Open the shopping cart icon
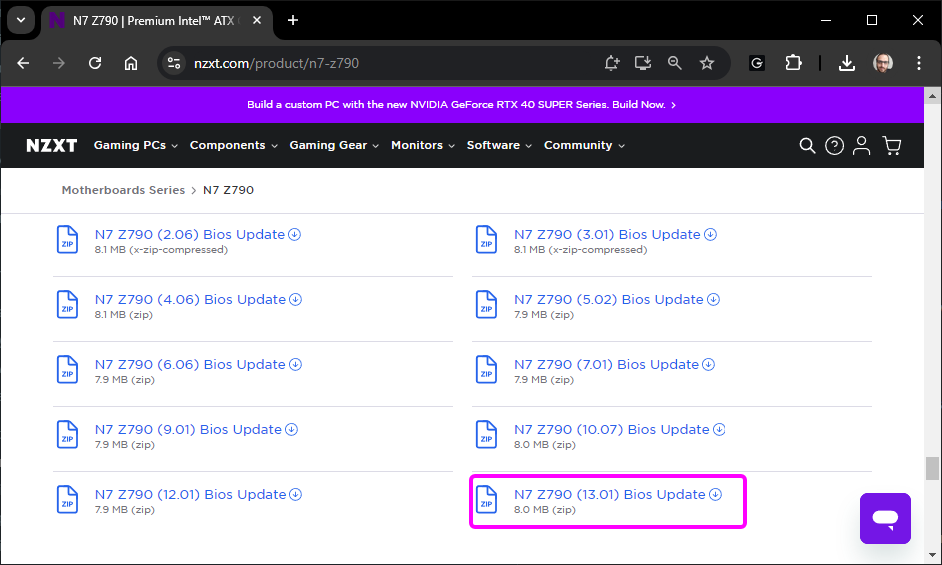 click(x=892, y=145)
